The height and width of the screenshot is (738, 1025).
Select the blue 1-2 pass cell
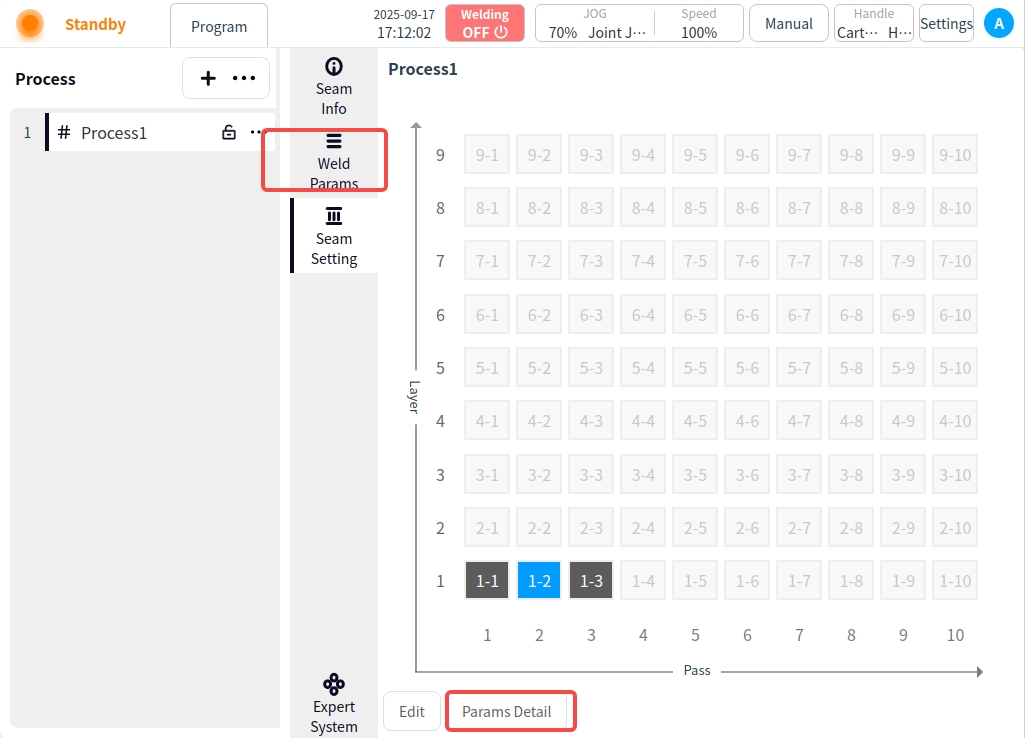tap(539, 581)
